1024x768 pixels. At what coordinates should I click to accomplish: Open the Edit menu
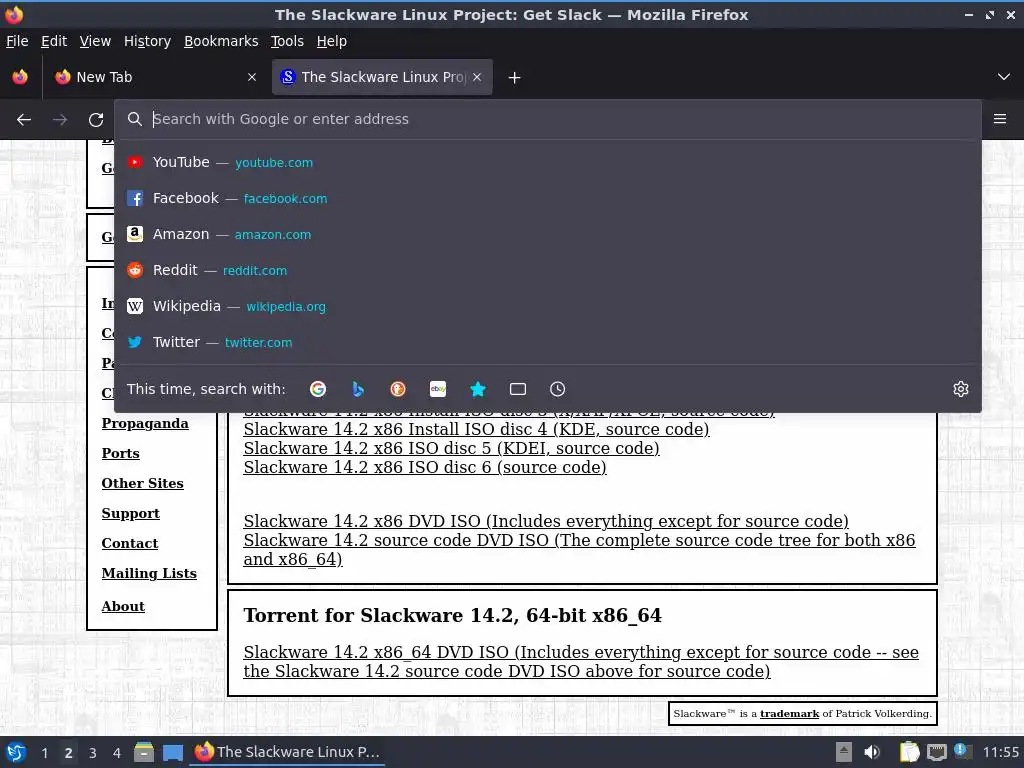tap(54, 41)
